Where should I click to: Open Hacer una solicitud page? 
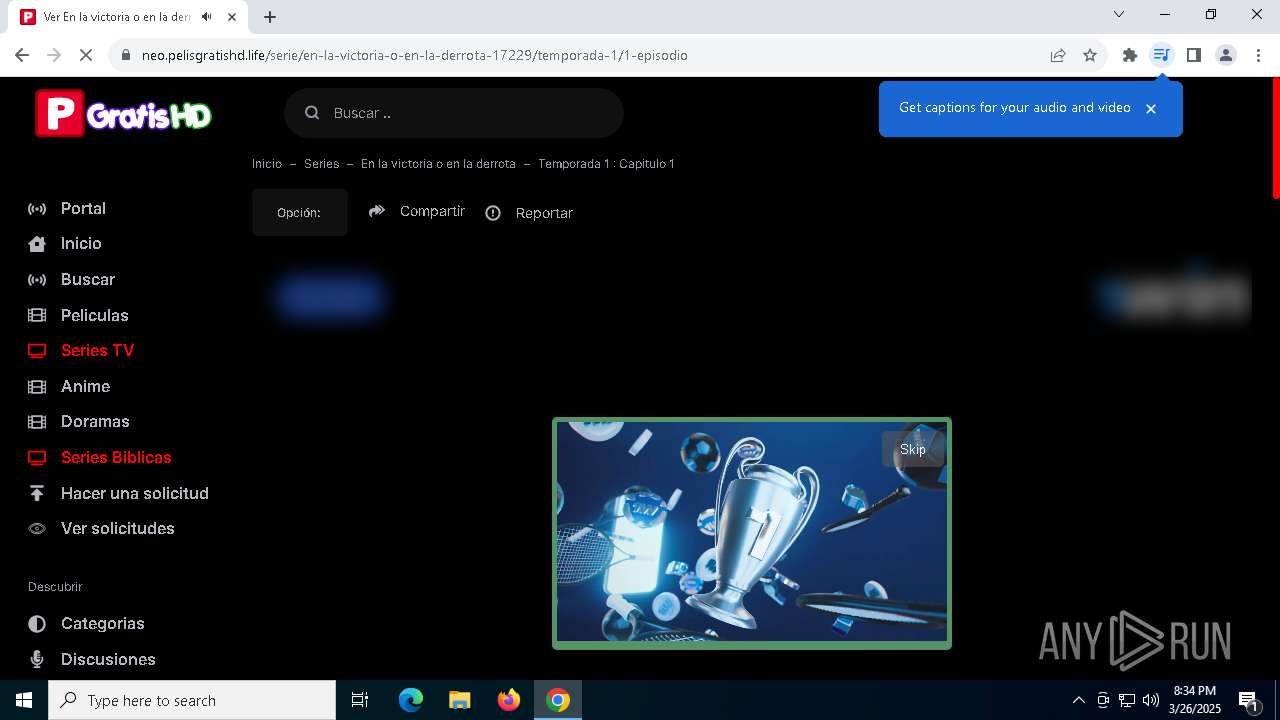pyautogui.click(x=135, y=493)
